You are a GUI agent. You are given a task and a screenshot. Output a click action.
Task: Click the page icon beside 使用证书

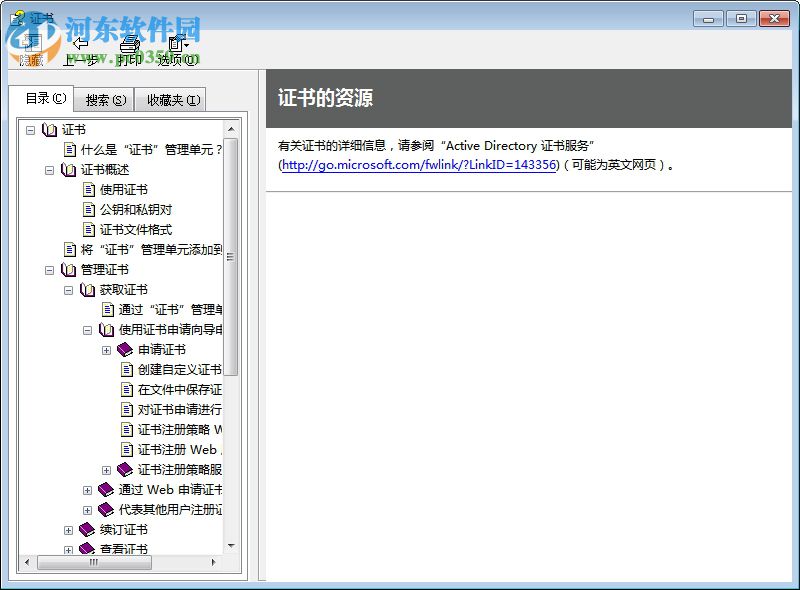pyautogui.click(x=87, y=188)
